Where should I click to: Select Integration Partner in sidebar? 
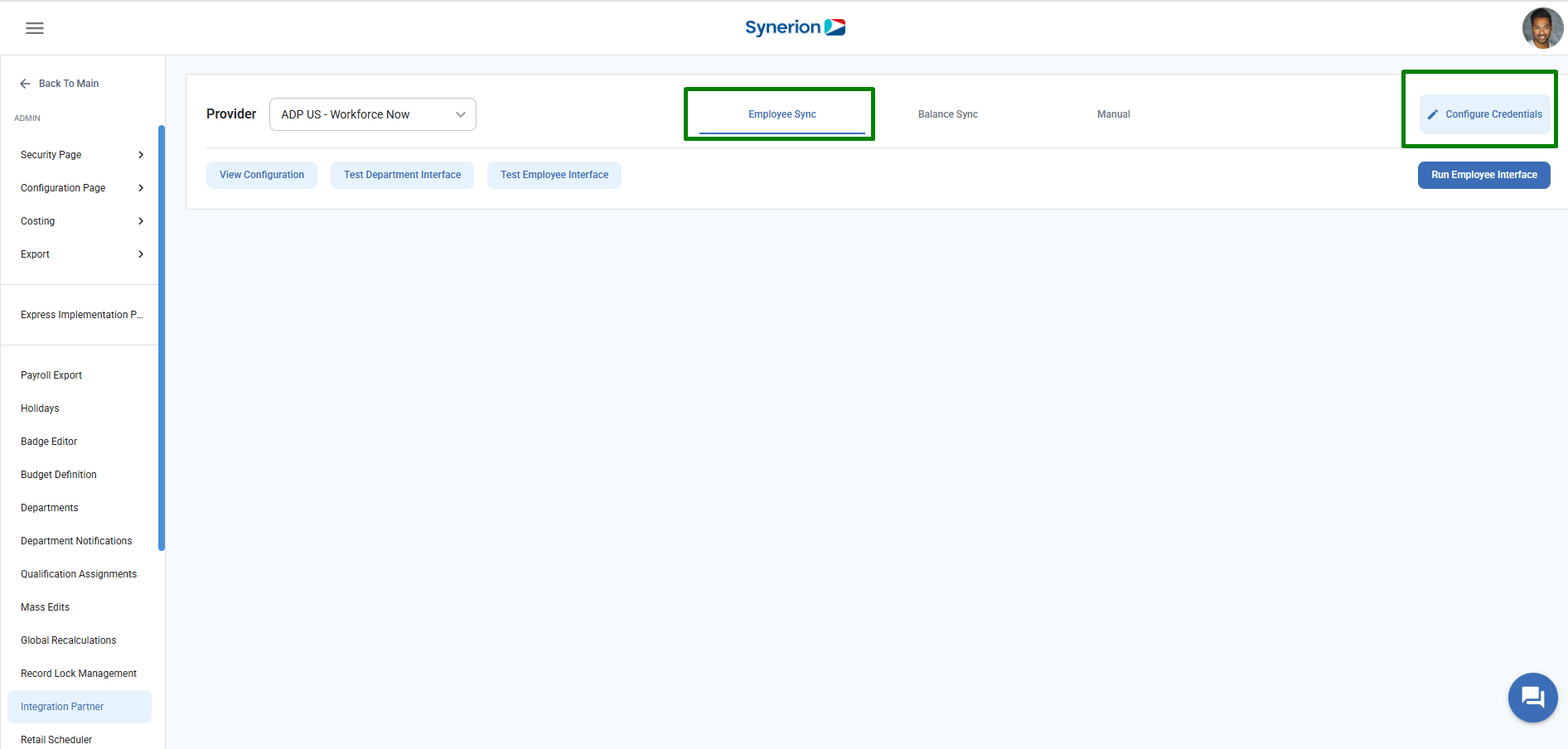80,707
